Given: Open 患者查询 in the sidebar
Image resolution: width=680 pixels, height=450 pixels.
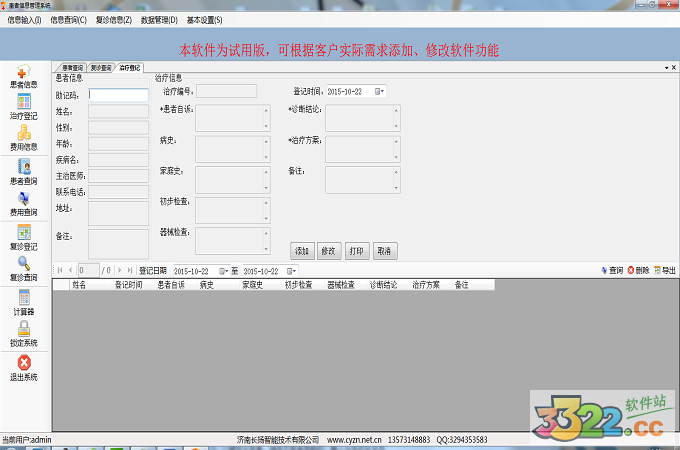Looking at the screenshot, I should point(24,172).
